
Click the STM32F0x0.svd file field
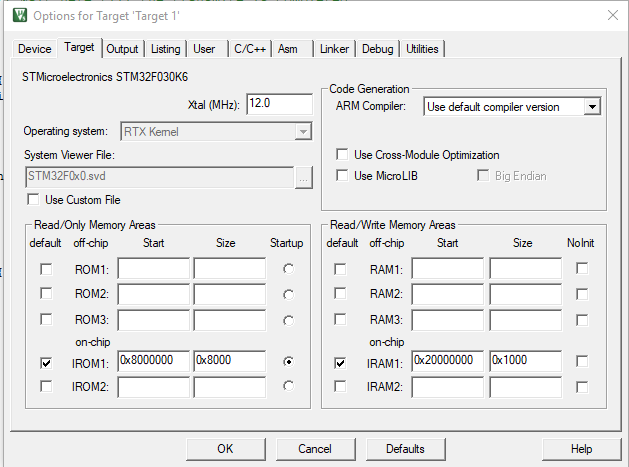click(160, 177)
